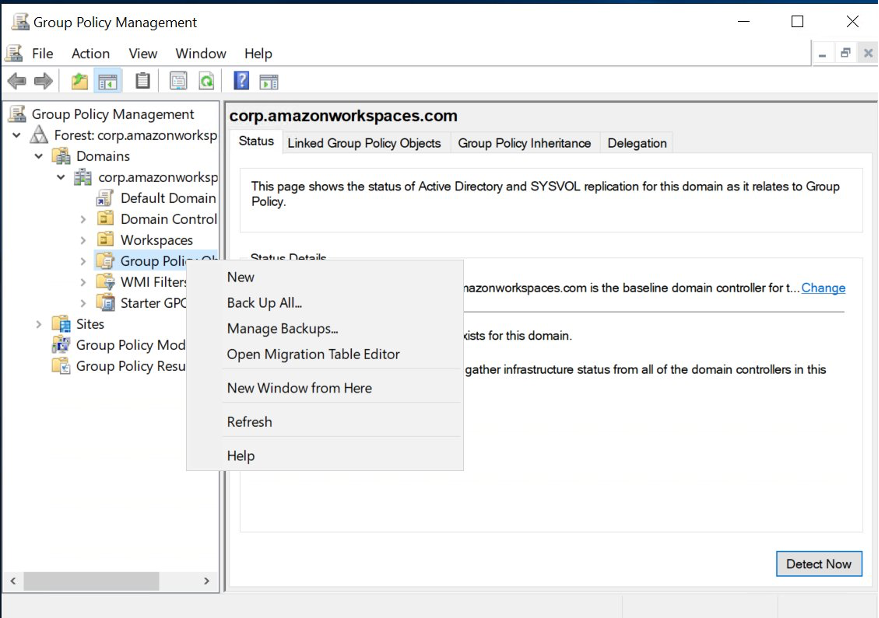879x618 pixels.
Task: Click the Export List clipboard icon
Action: [x=142, y=81]
